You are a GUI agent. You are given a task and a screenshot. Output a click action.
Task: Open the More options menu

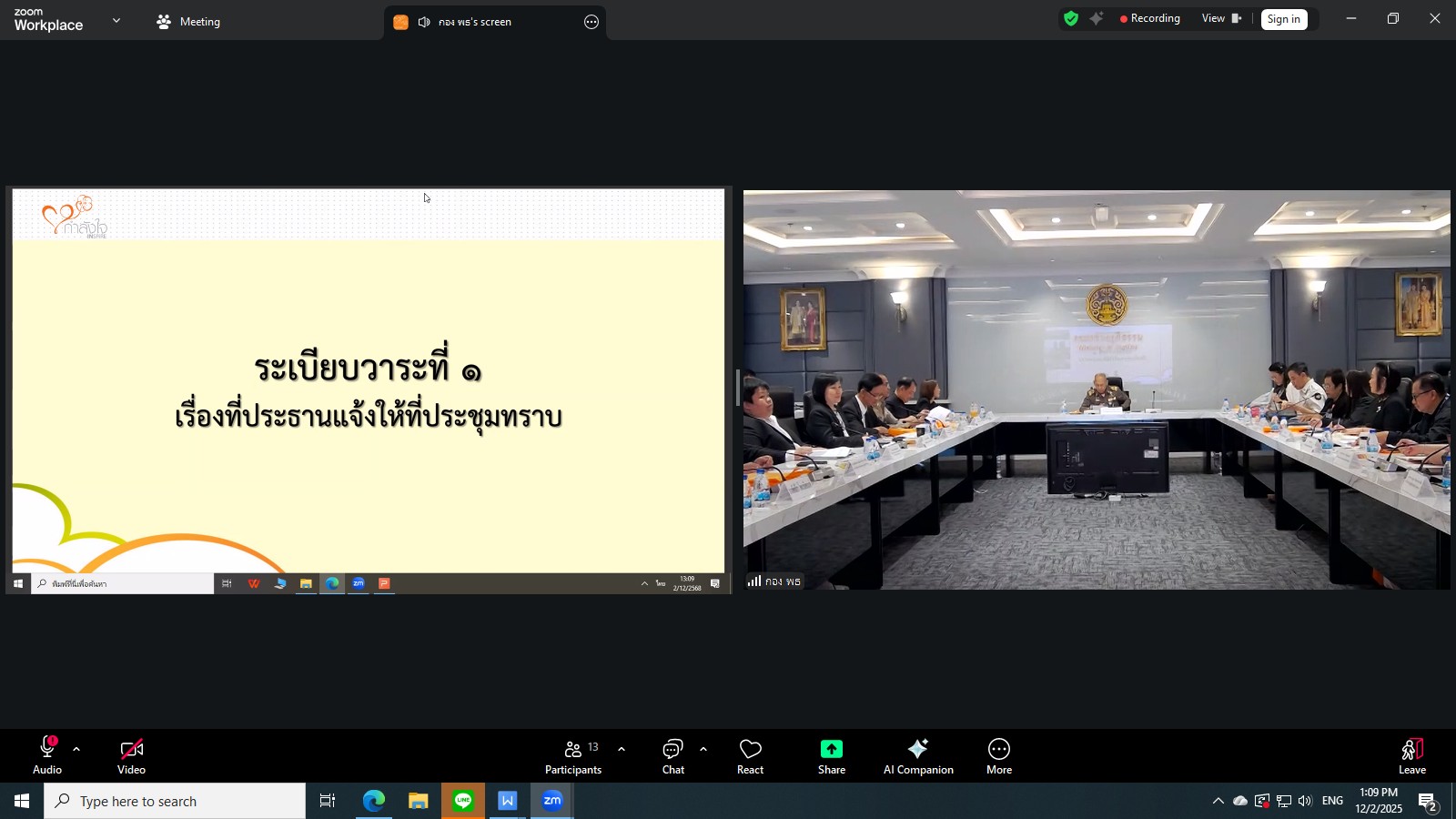(x=998, y=755)
